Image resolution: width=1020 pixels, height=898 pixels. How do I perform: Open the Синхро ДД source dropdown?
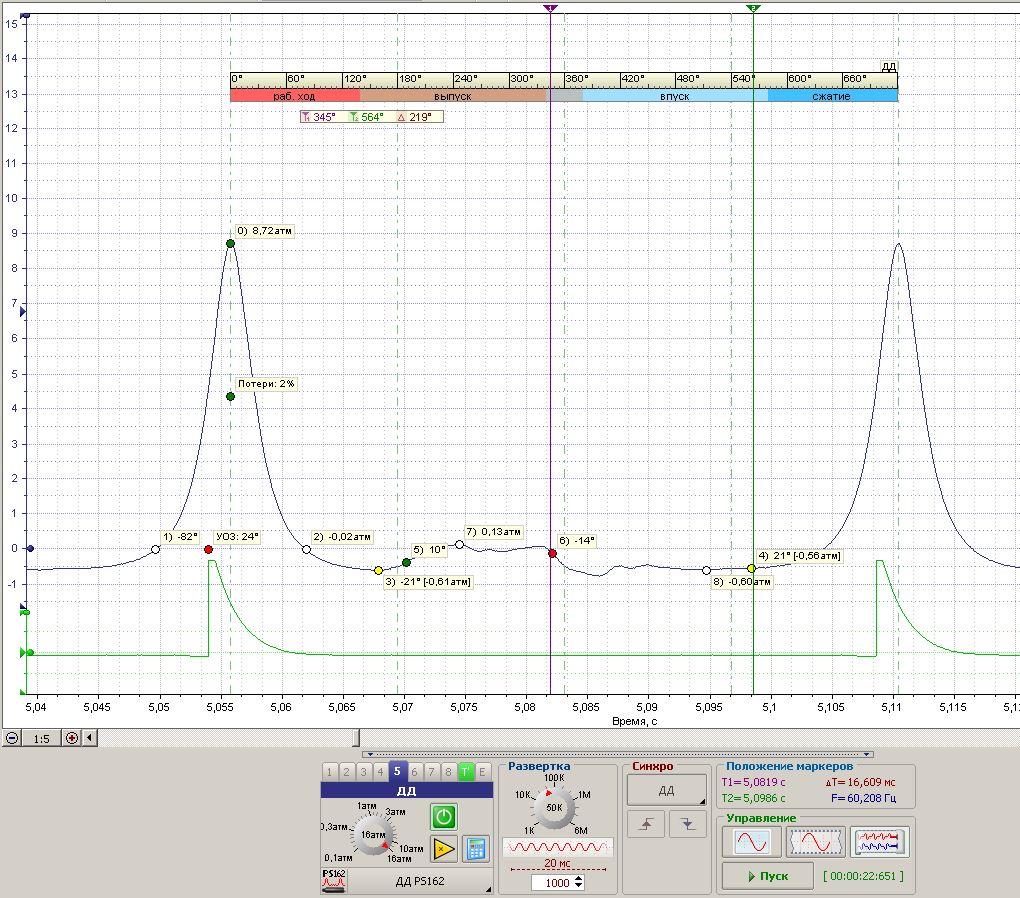(667, 791)
